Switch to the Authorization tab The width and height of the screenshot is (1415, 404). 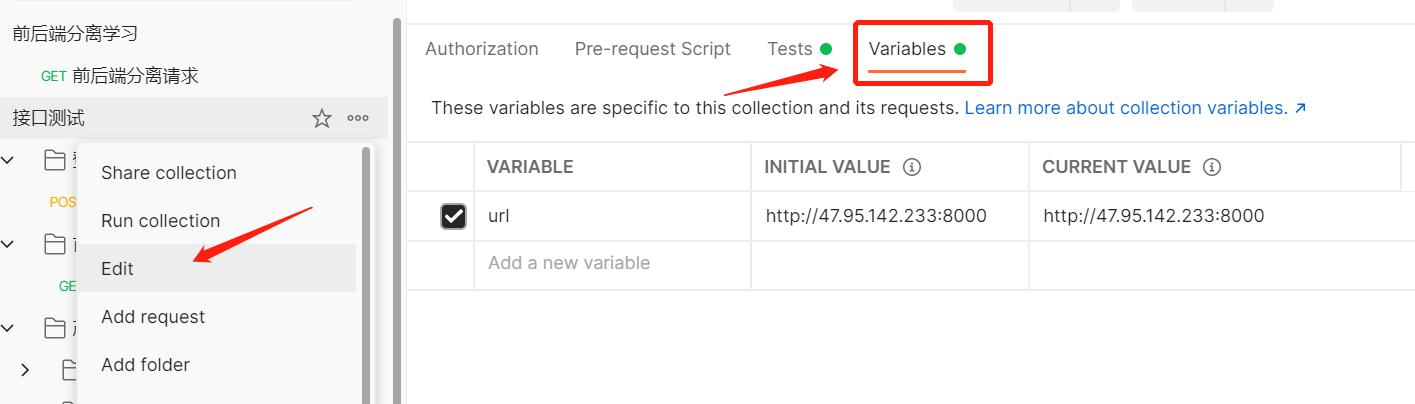coord(481,49)
